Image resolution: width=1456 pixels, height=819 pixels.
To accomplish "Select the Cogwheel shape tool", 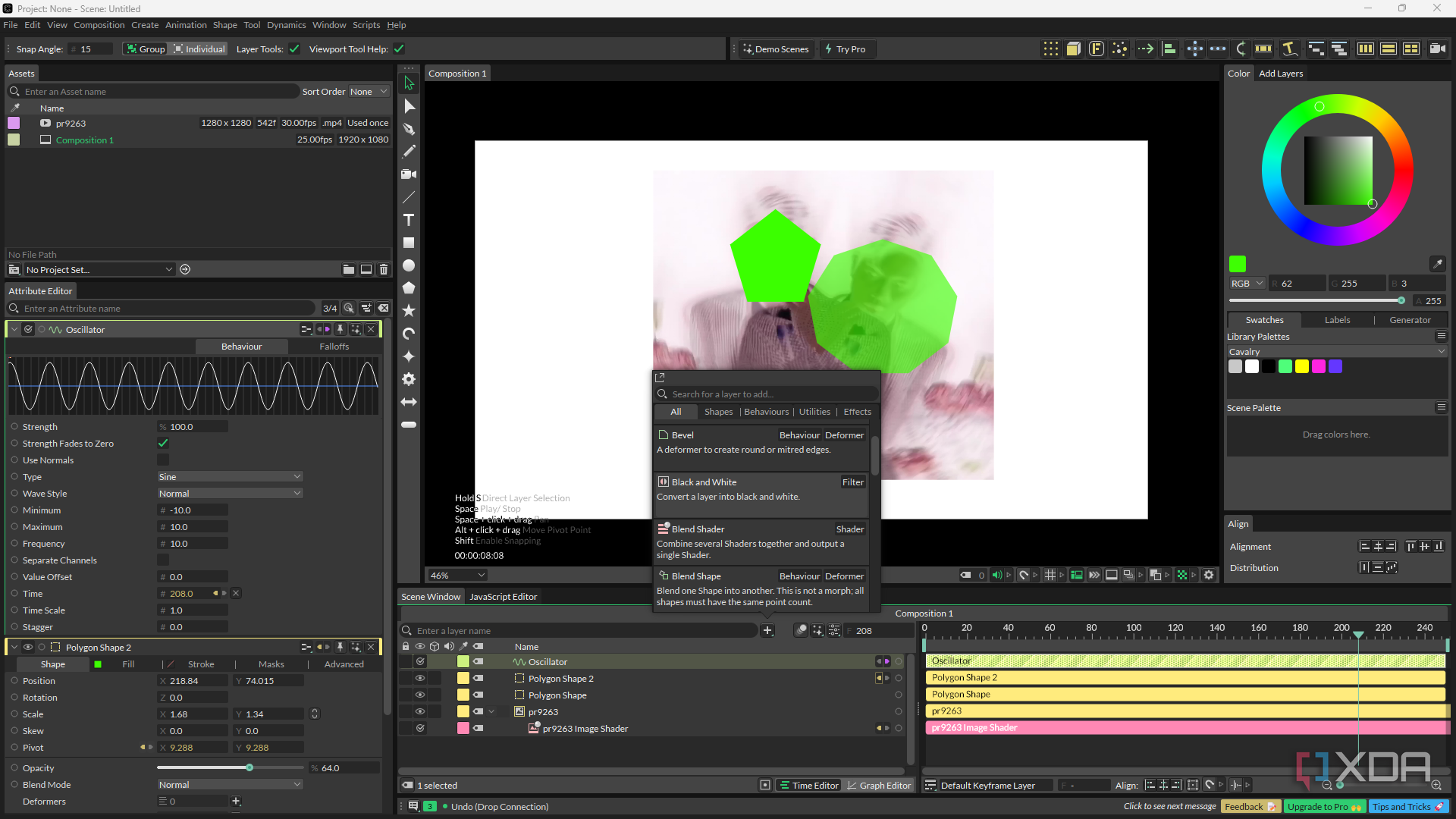I will point(409,379).
